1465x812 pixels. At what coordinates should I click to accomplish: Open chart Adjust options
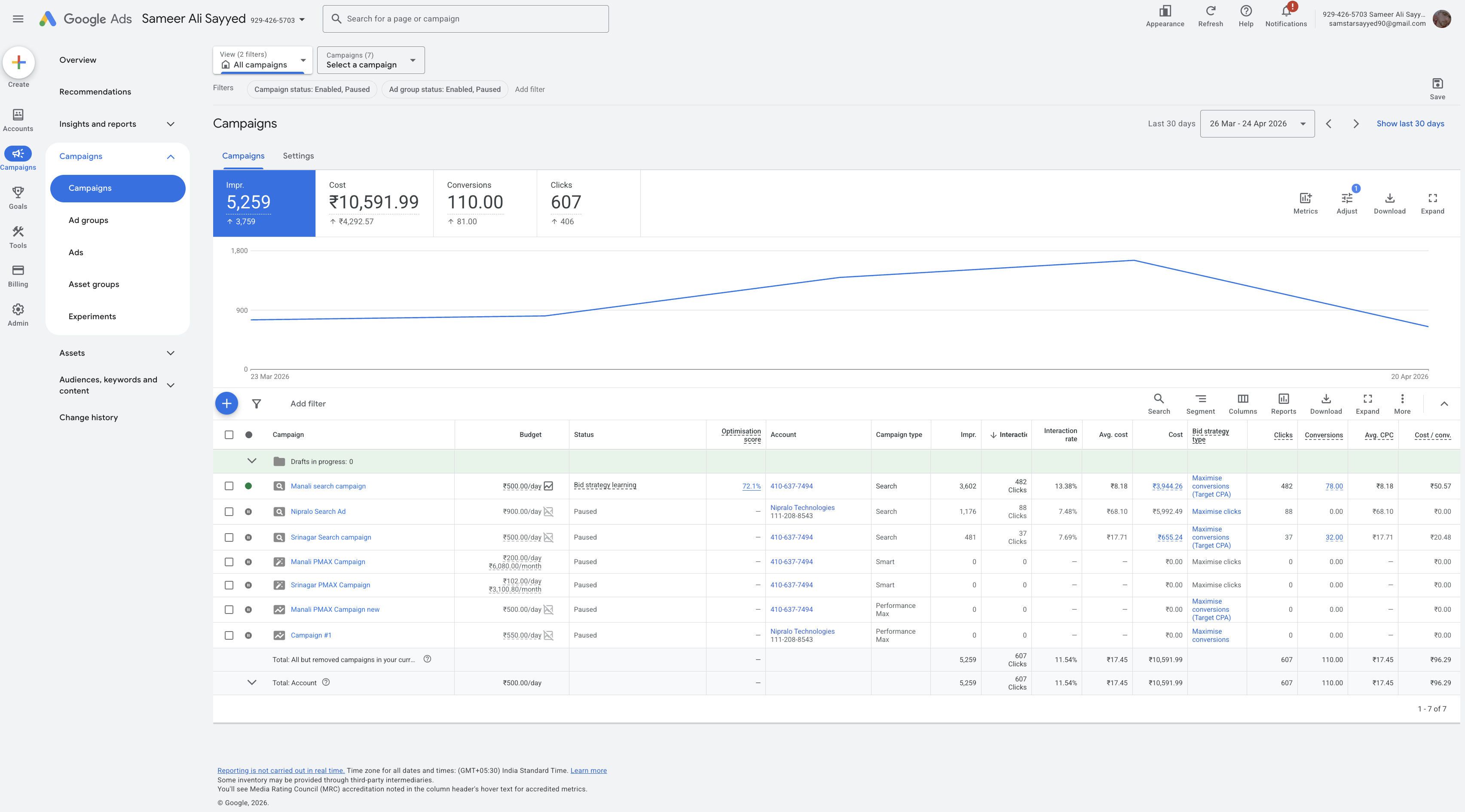1347,203
